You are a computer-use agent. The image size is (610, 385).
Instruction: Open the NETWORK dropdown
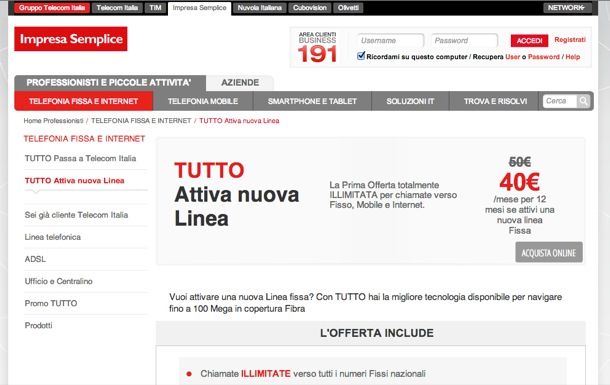click(x=566, y=8)
